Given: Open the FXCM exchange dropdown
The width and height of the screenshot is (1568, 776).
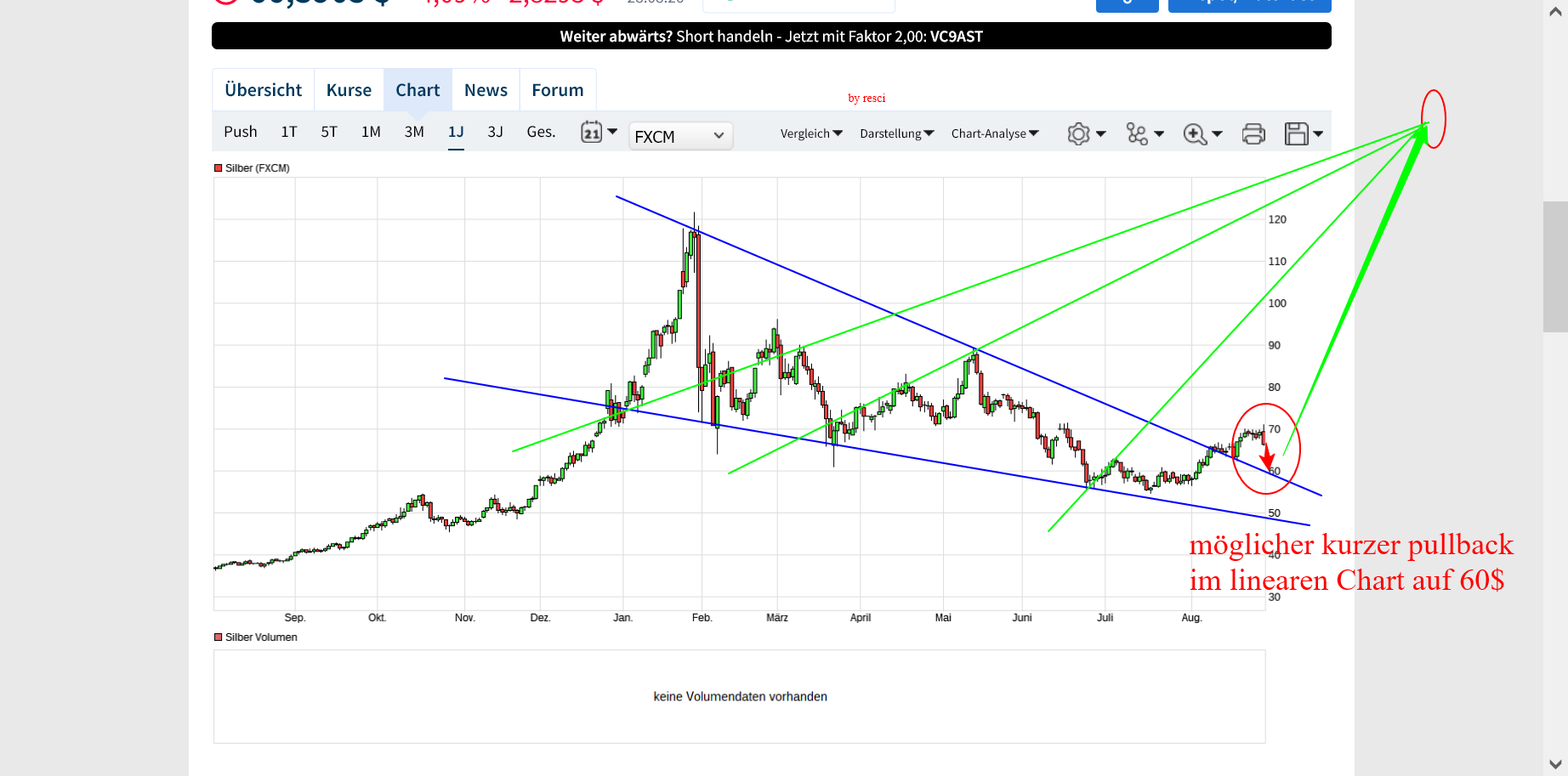Looking at the screenshot, I should click(680, 136).
